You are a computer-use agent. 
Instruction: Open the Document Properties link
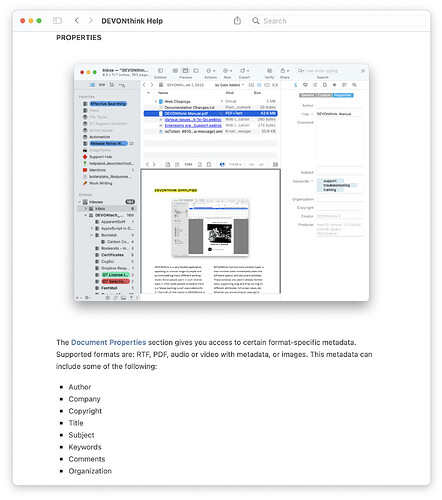click(x=108, y=342)
